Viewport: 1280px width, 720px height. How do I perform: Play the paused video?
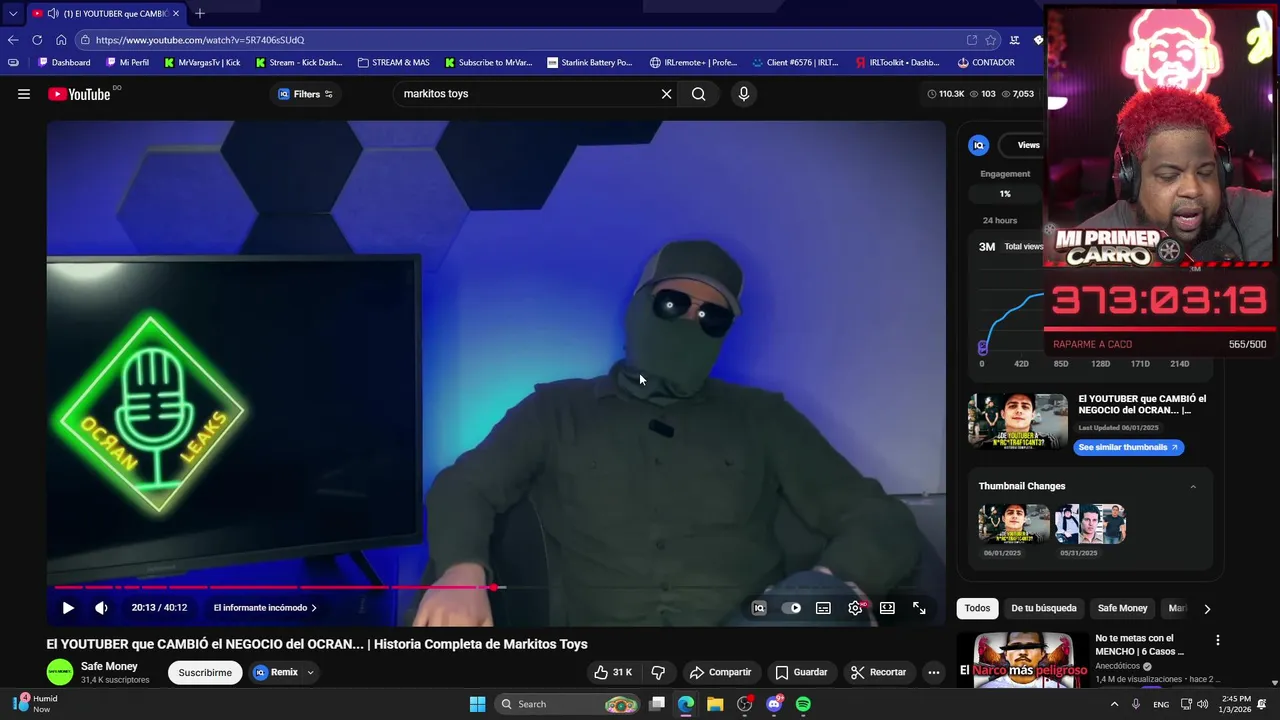point(68,608)
